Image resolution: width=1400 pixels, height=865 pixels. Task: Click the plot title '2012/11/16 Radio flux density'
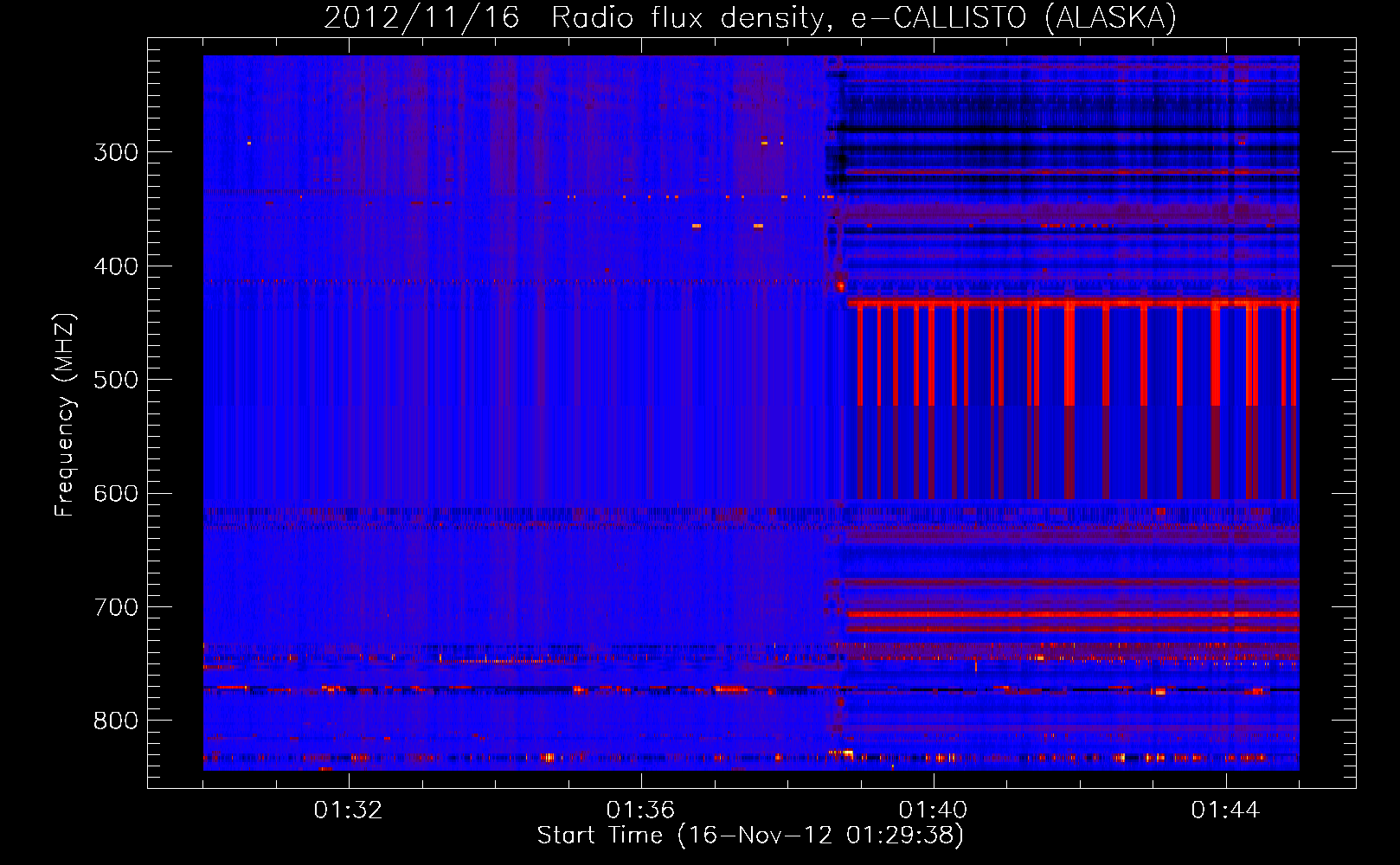[x=579, y=18]
